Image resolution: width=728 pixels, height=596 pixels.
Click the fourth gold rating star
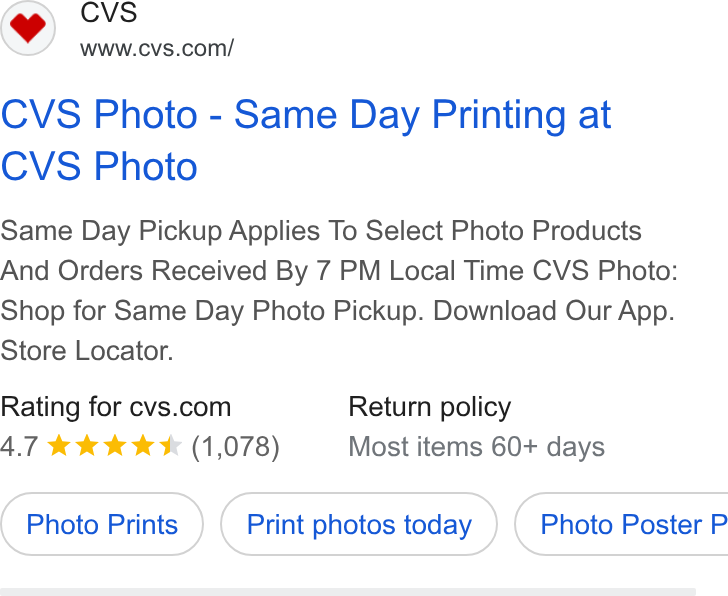coord(143,446)
